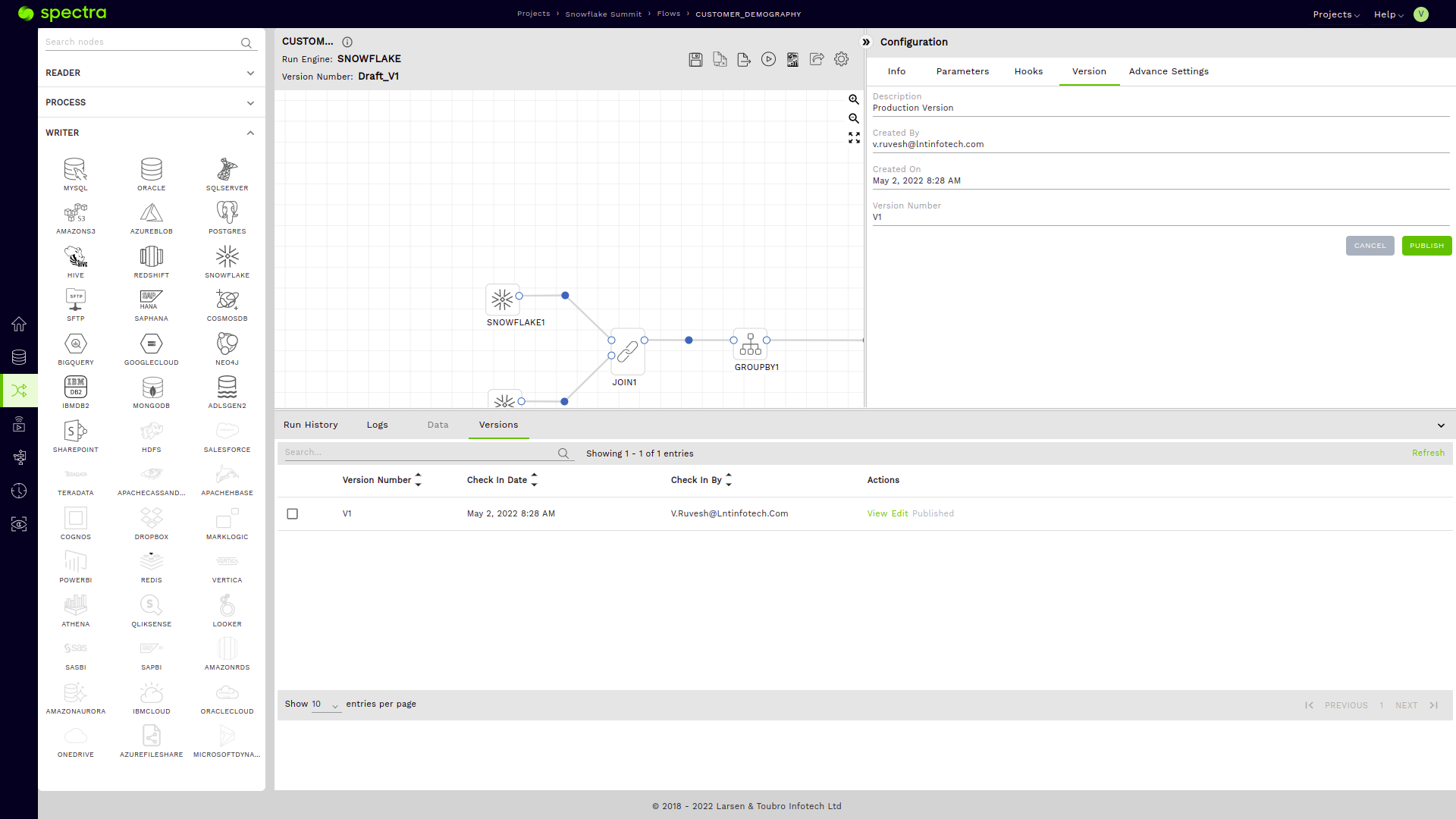
Task: Switch to the Advance Settings tab
Action: [1169, 71]
